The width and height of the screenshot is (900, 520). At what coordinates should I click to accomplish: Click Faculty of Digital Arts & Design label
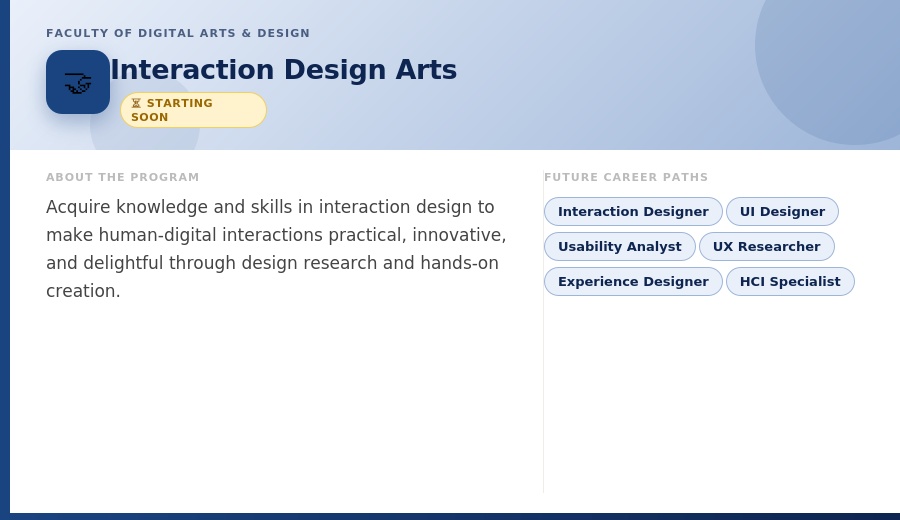pos(178,33)
